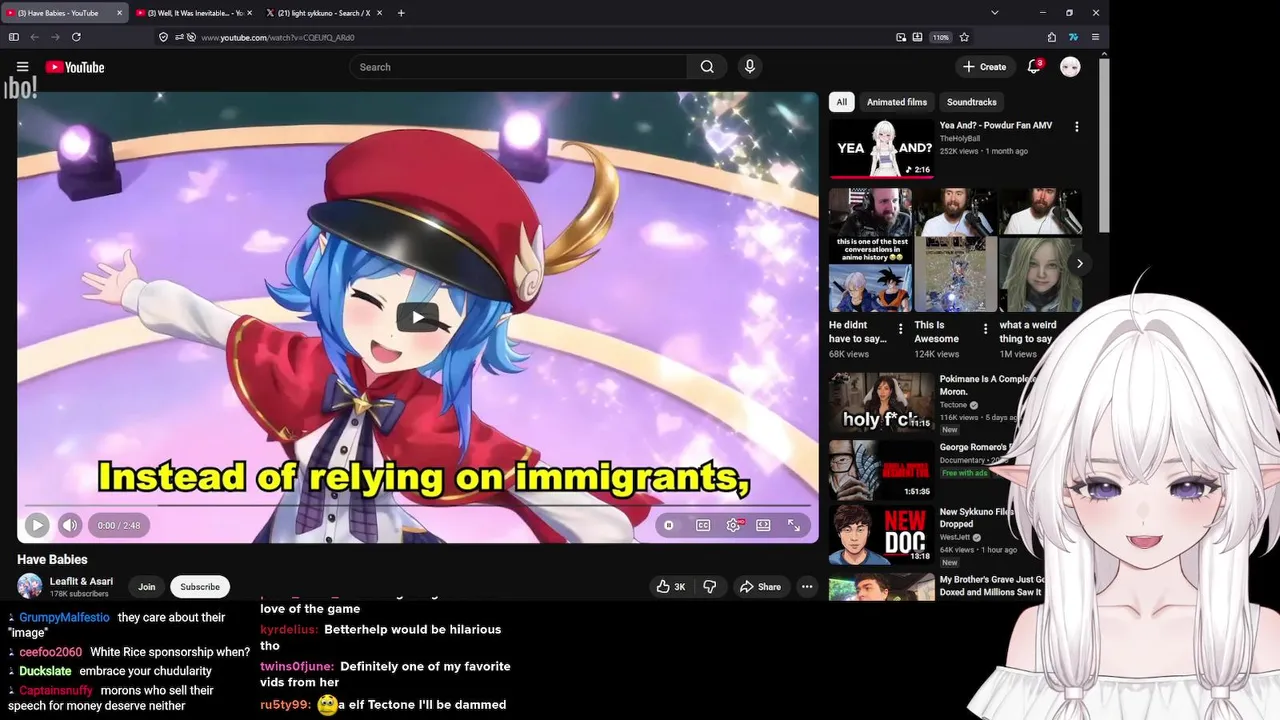Open a new browser tab
Screen dimensions: 1280x720
(401, 13)
